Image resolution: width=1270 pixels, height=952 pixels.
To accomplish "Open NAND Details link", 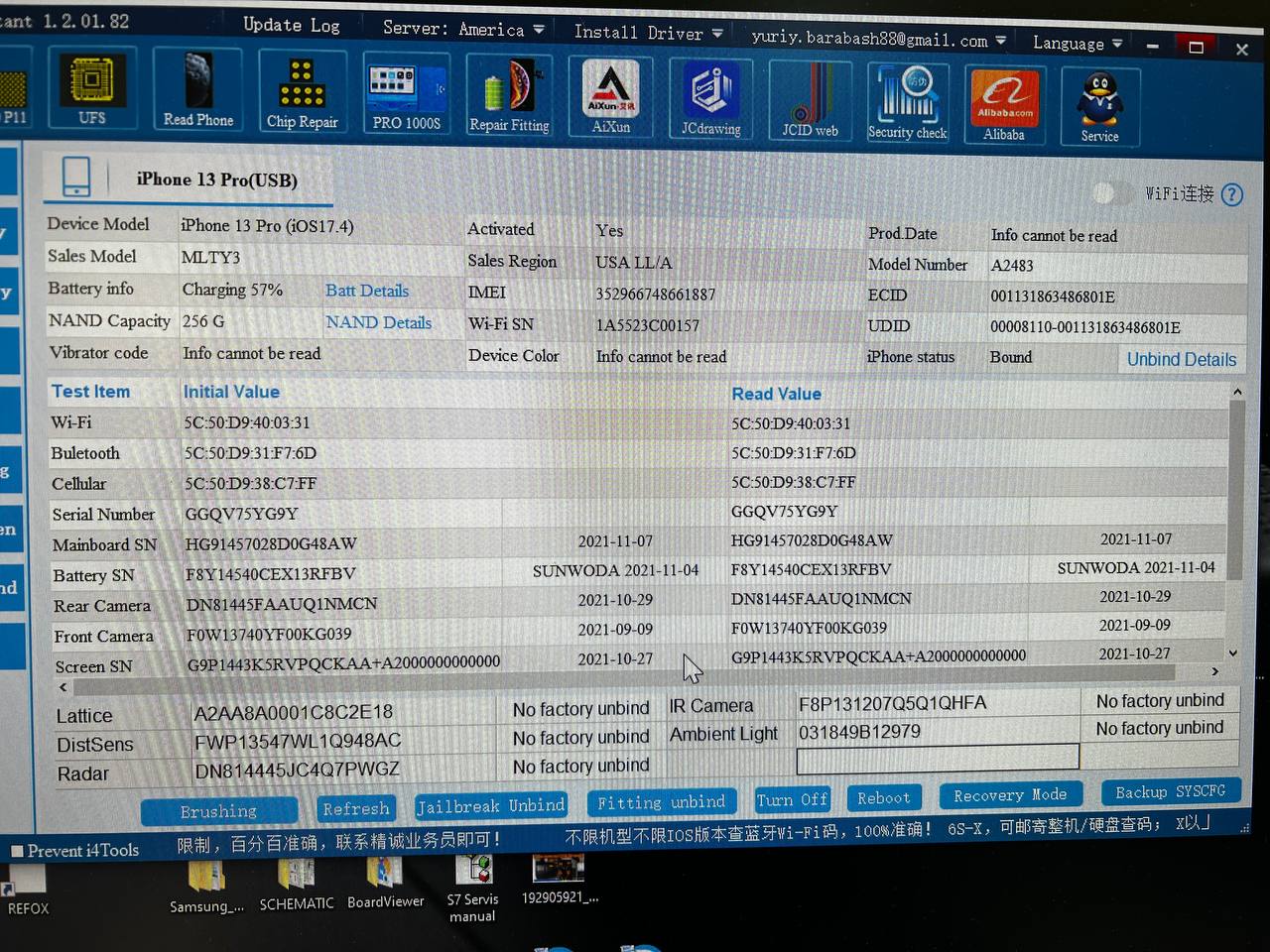I will pyautogui.click(x=378, y=322).
